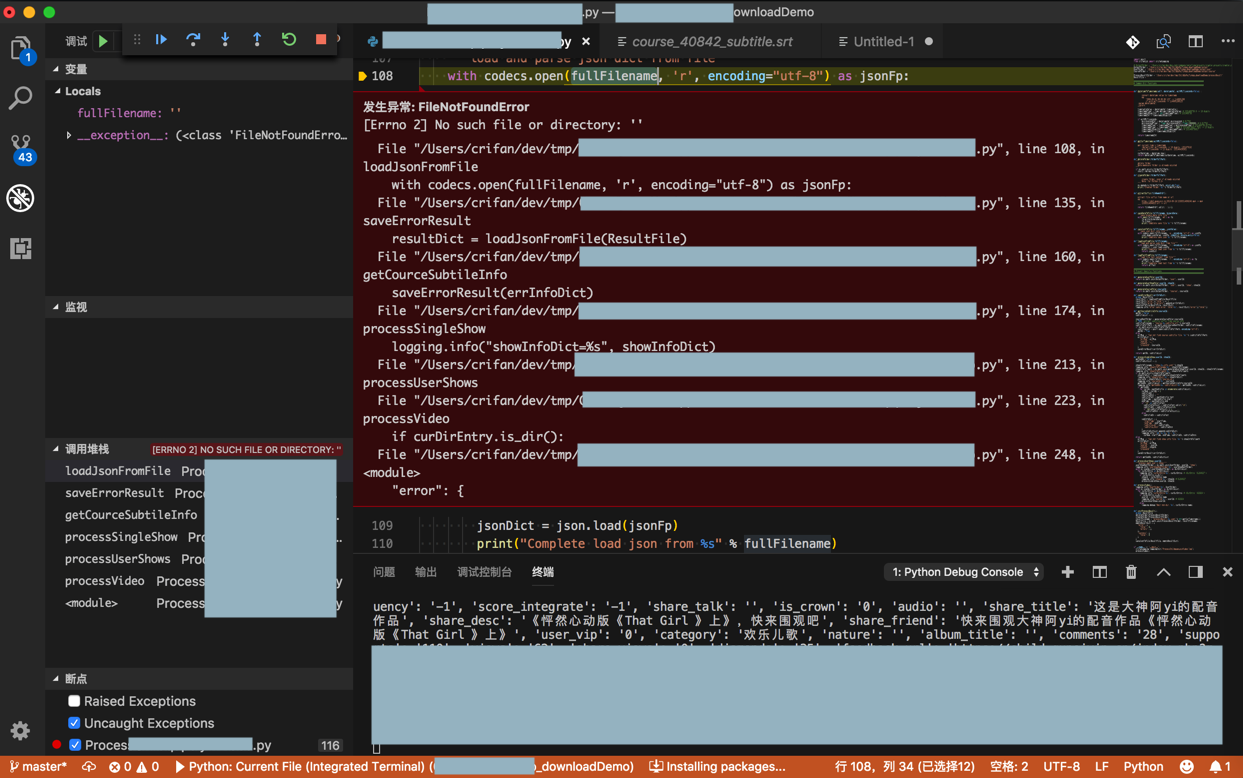
Task: Open the Explorer view in activity bar
Action: click(21, 49)
